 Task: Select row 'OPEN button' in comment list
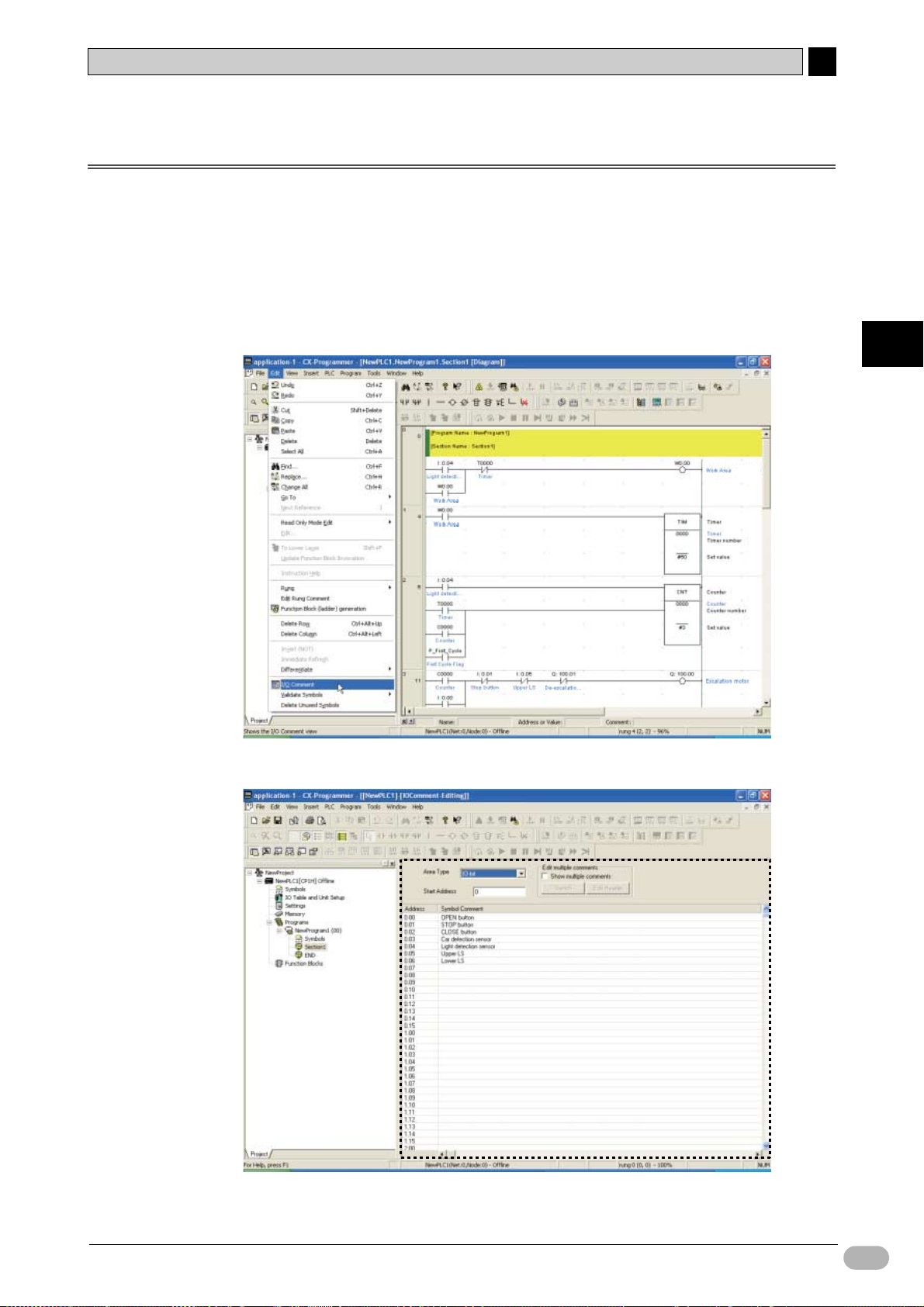pyautogui.click(x=582, y=918)
